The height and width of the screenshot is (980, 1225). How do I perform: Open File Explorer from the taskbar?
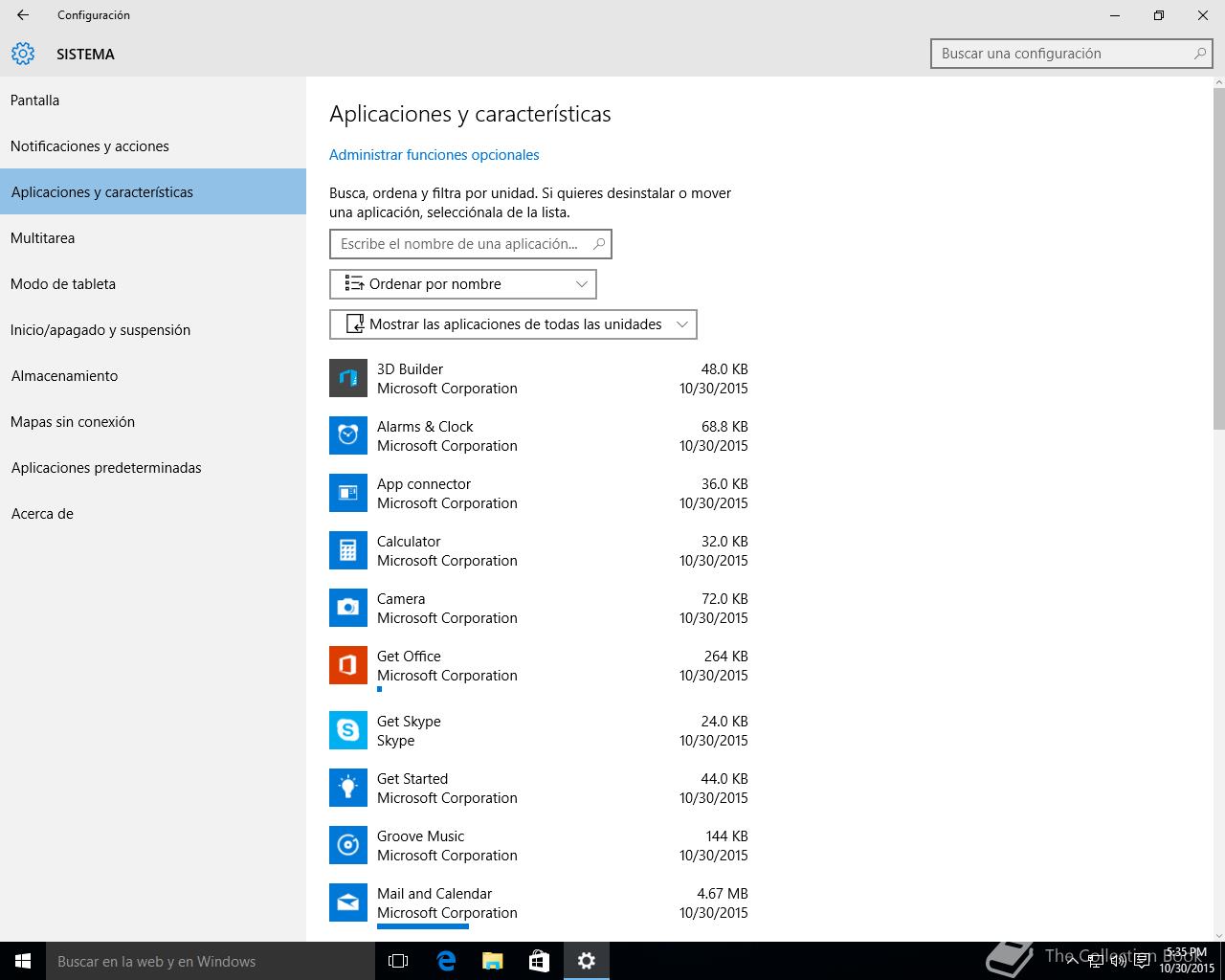[x=493, y=961]
